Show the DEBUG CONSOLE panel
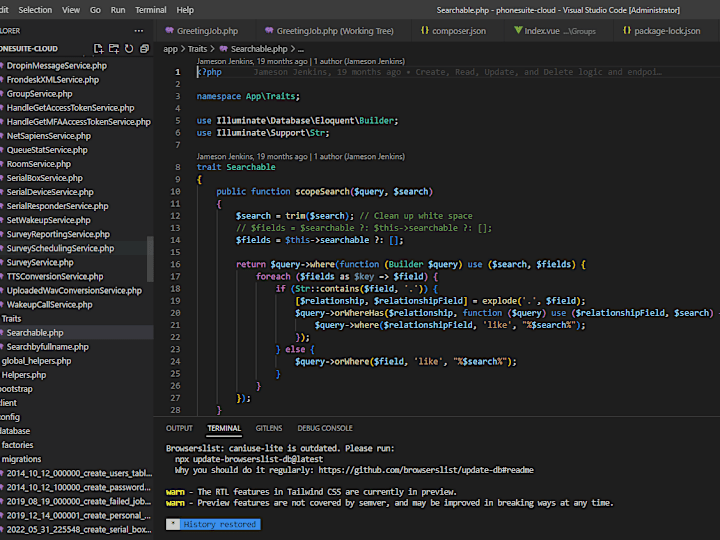This screenshot has height=540, width=720. tap(324, 428)
